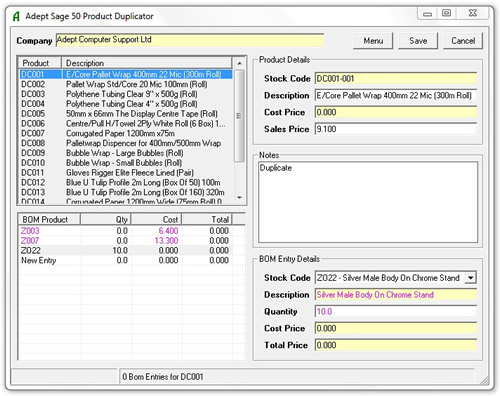Click into the Notes text area
The height and width of the screenshot is (396, 500).
368,202
